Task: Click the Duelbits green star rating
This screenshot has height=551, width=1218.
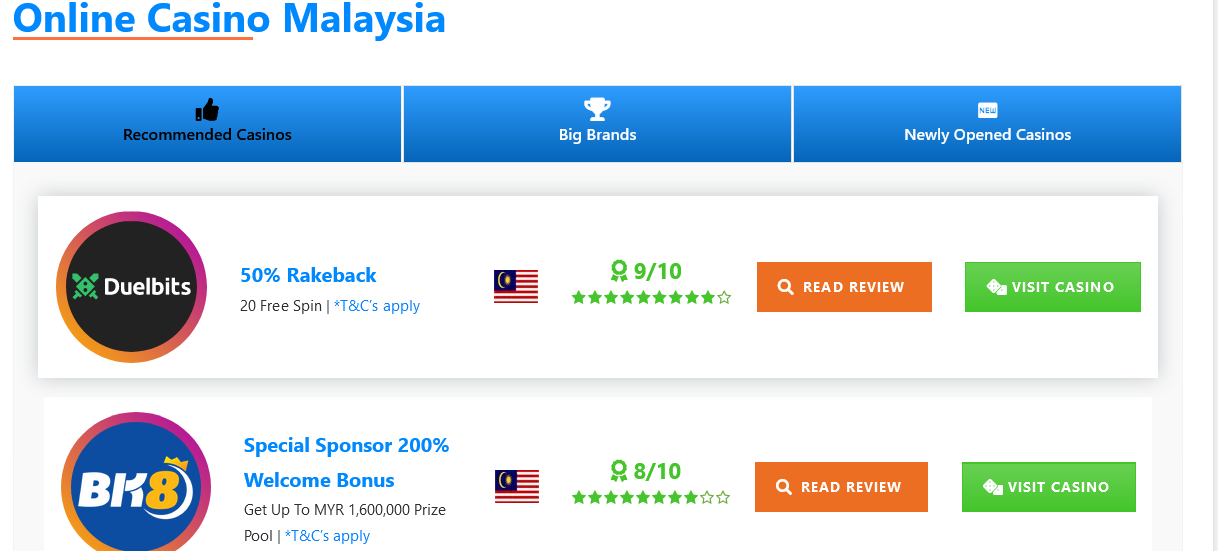Action: pos(651,297)
